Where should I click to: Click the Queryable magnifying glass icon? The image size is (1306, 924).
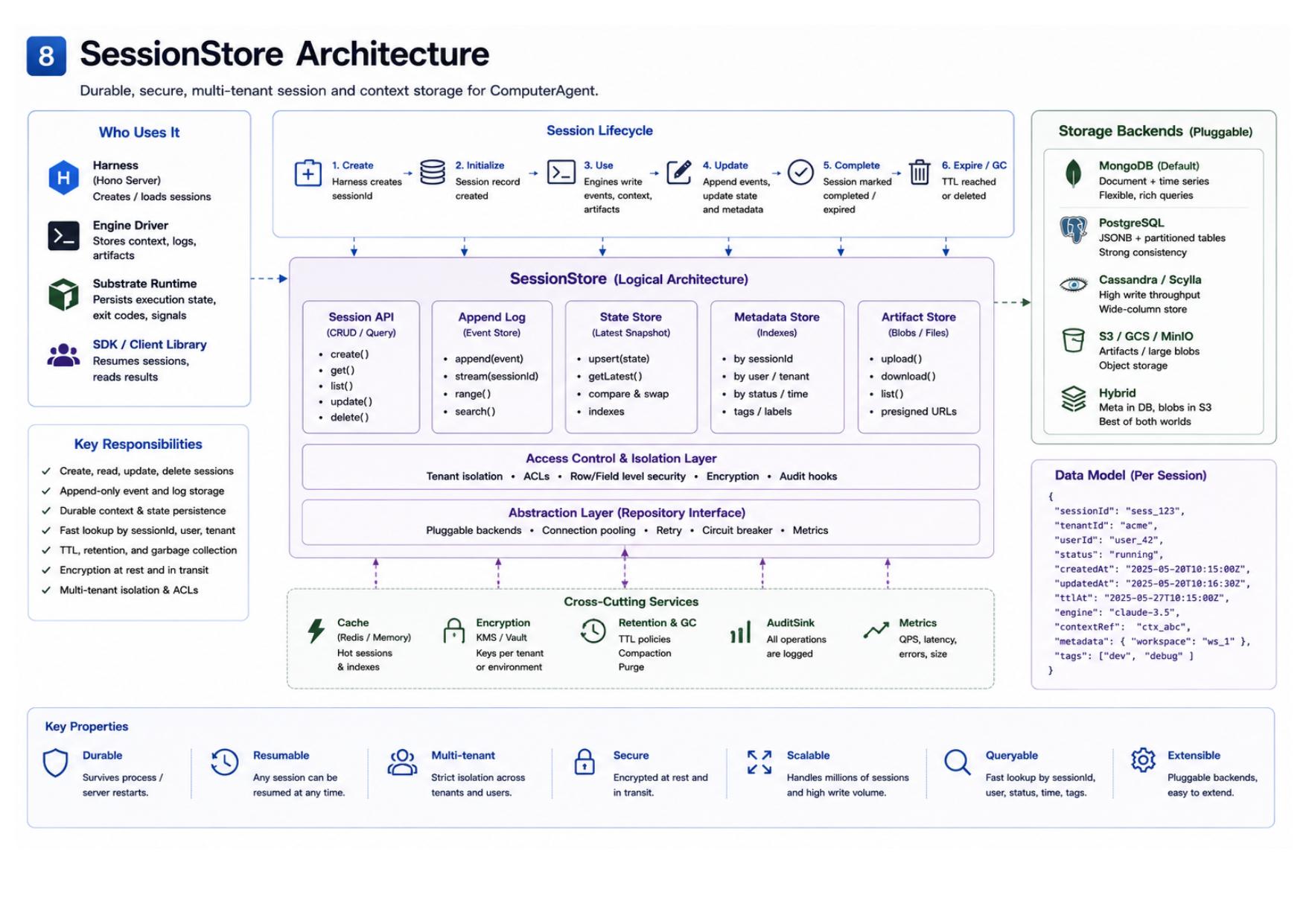coord(957,762)
